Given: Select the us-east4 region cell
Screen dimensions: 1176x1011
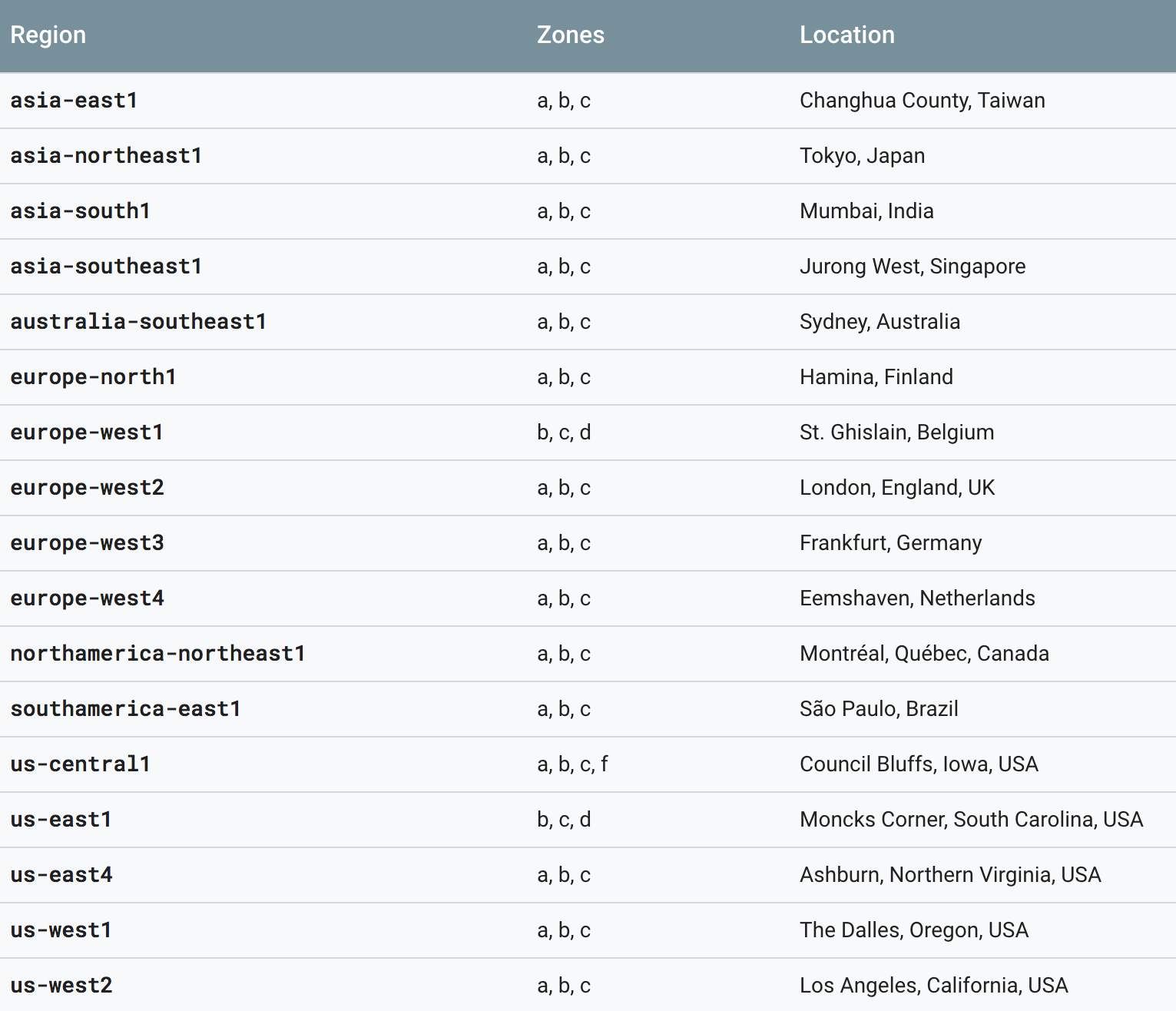Looking at the screenshot, I should pyautogui.click(x=61, y=875).
